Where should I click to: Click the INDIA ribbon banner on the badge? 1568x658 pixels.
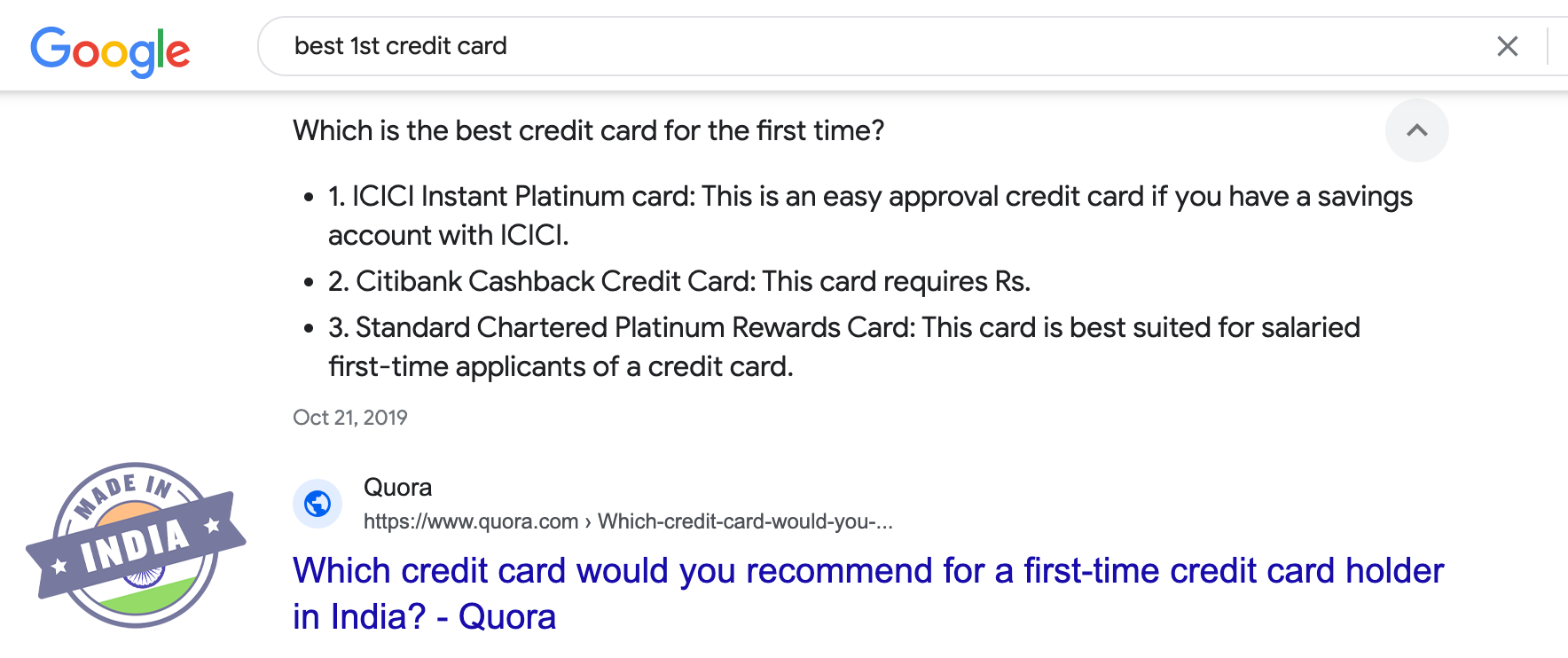pyautogui.click(x=136, y=544)
